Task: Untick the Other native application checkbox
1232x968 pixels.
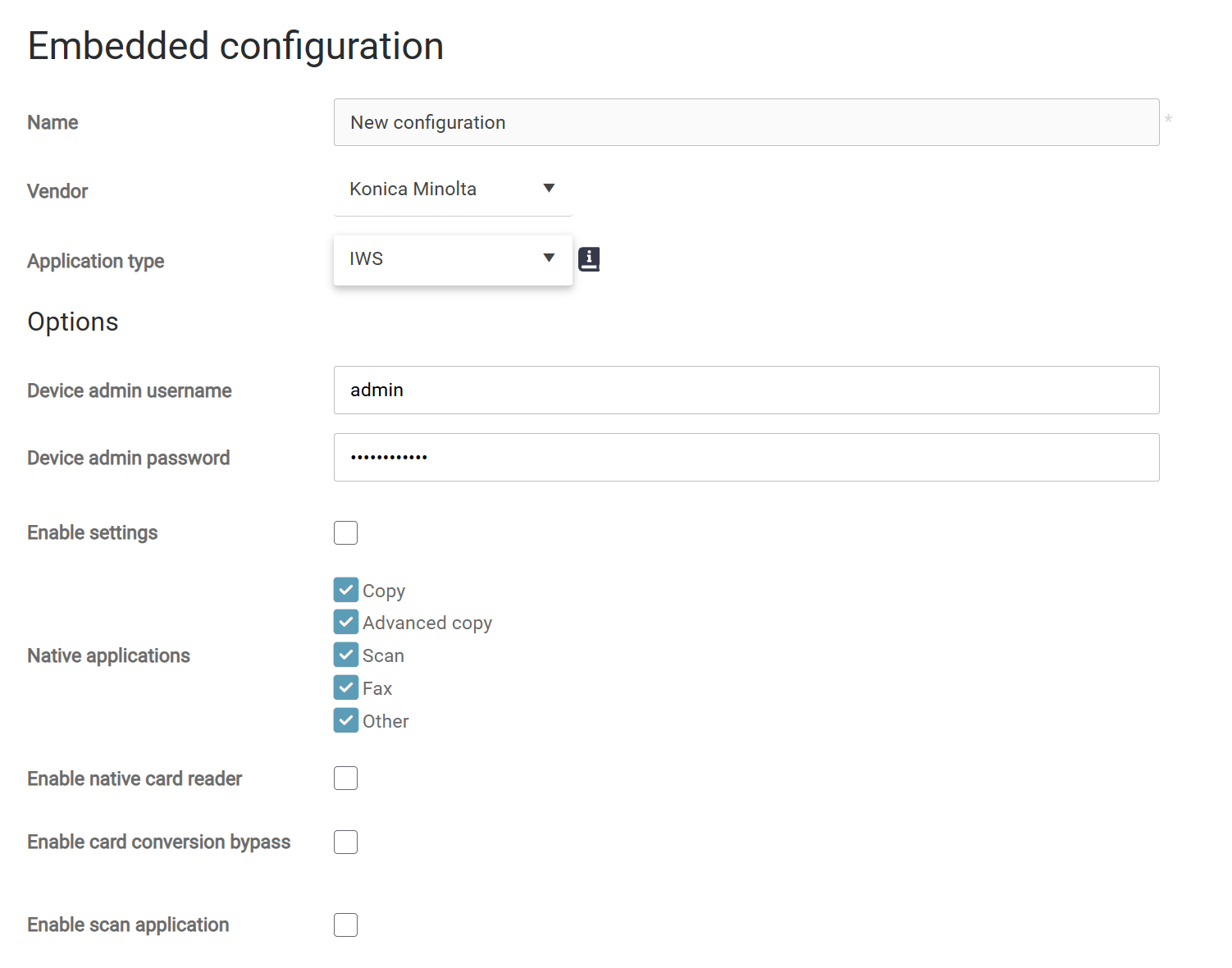Action: (x=345, y=720)
